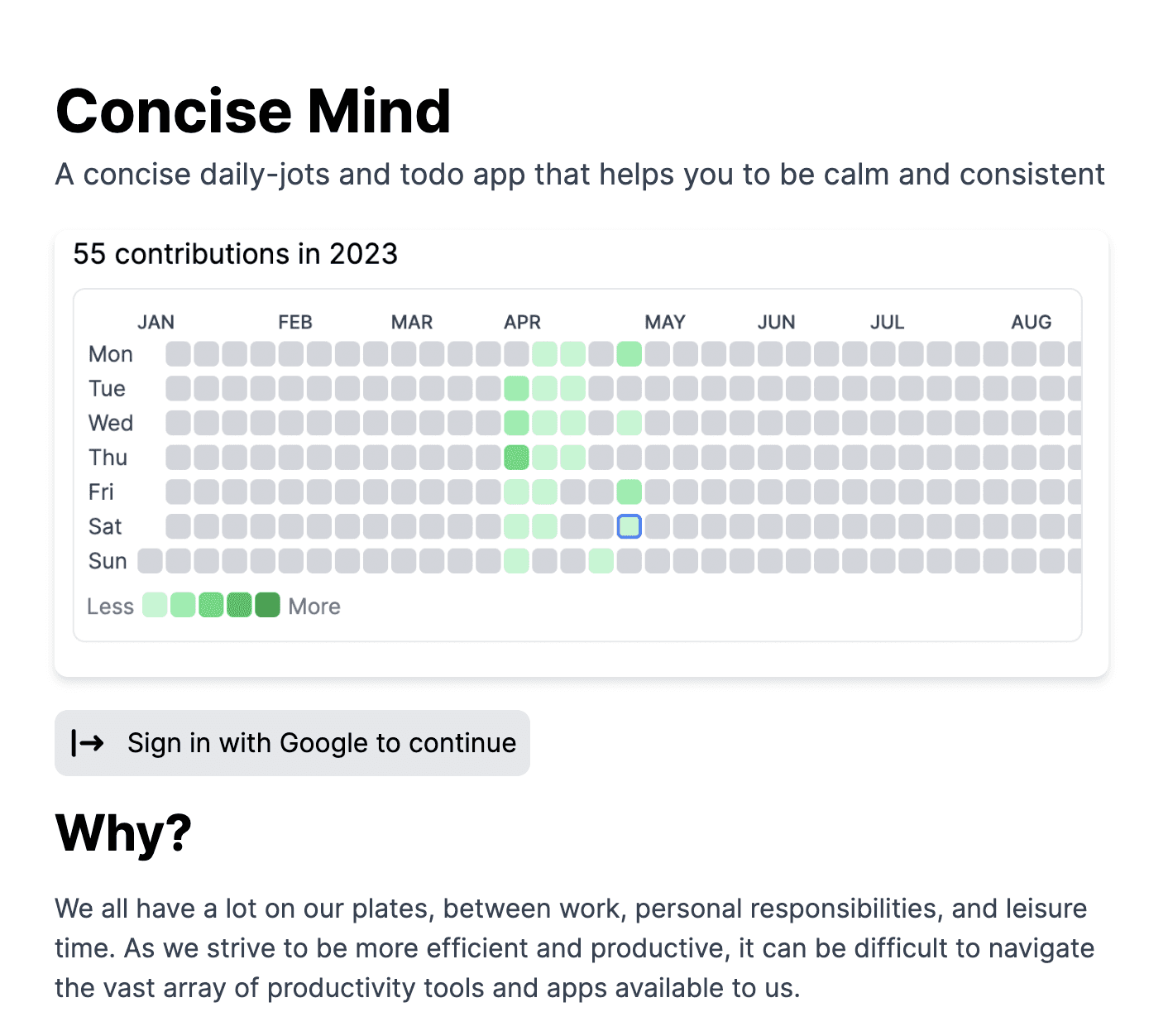The height and width of the screenshot is (1036, 1168).
Task: Select the lightest green legend swatch
Action: point(155,606)
